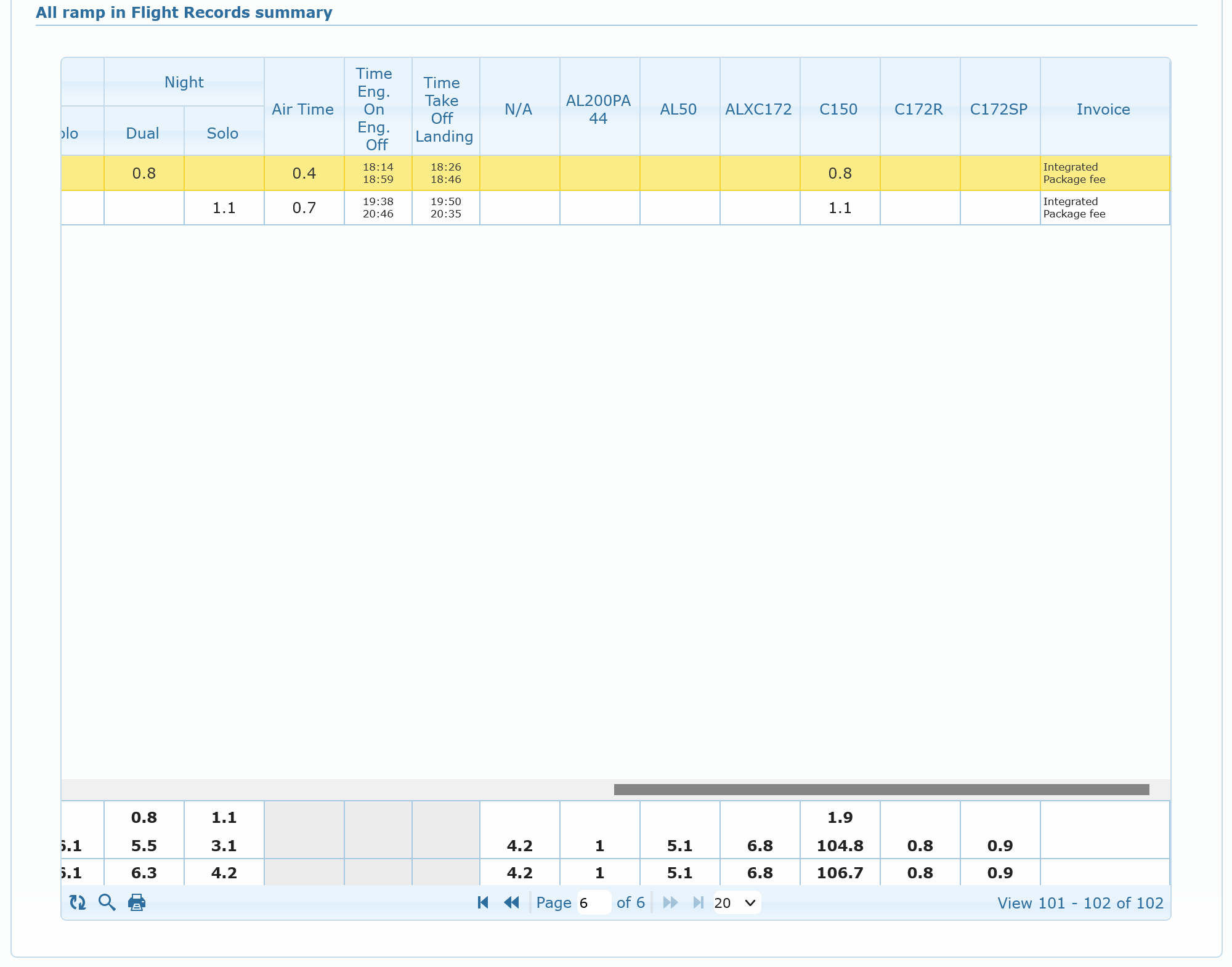The image size is (1232, 967).
Task: Click the next page arrow
Action: pyautogui.click(x=670, y=902)
